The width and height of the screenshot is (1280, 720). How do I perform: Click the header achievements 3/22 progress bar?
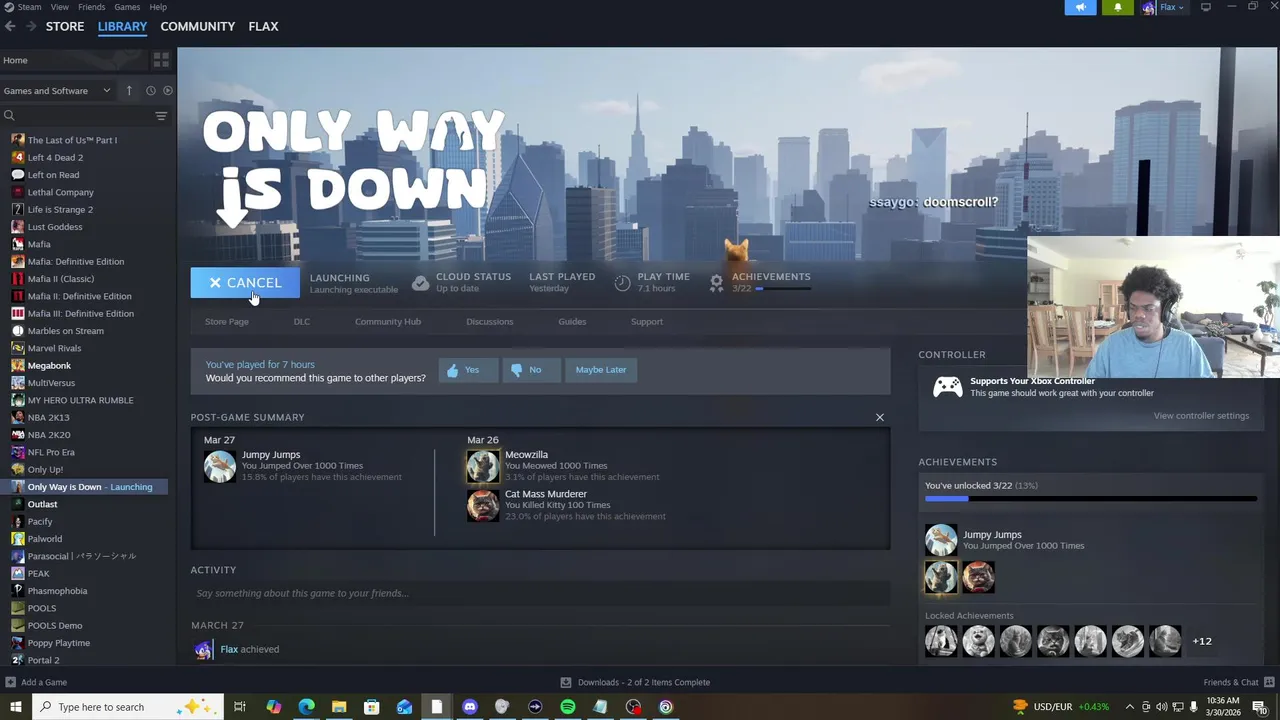pos(783,289)
